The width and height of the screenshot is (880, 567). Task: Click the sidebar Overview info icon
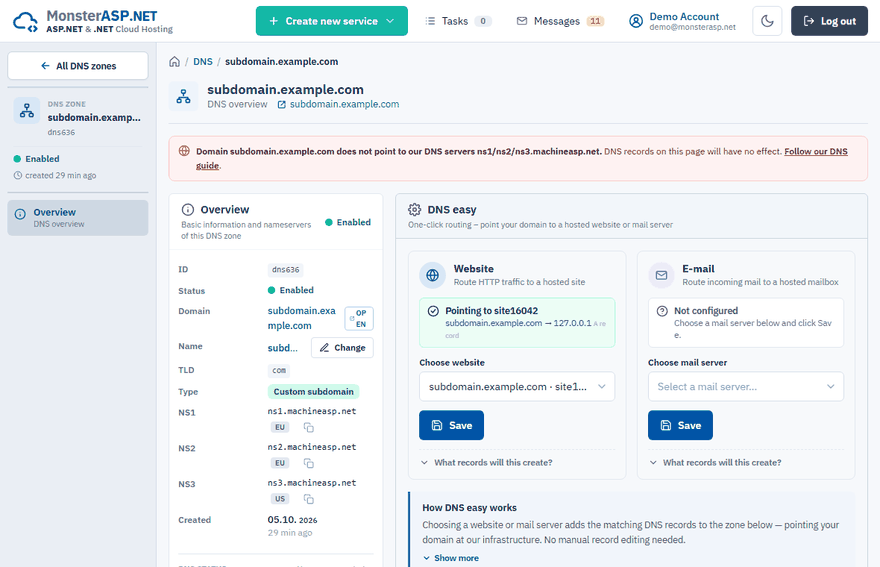click(20, 214)
